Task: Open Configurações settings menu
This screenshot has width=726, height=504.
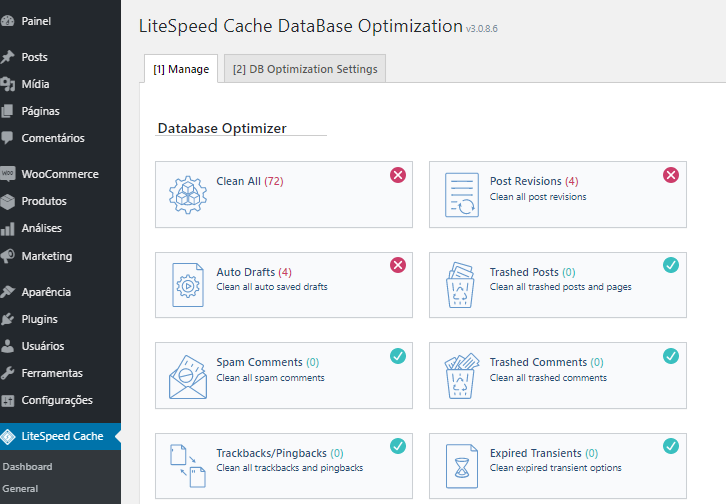Action: (57, 400)
